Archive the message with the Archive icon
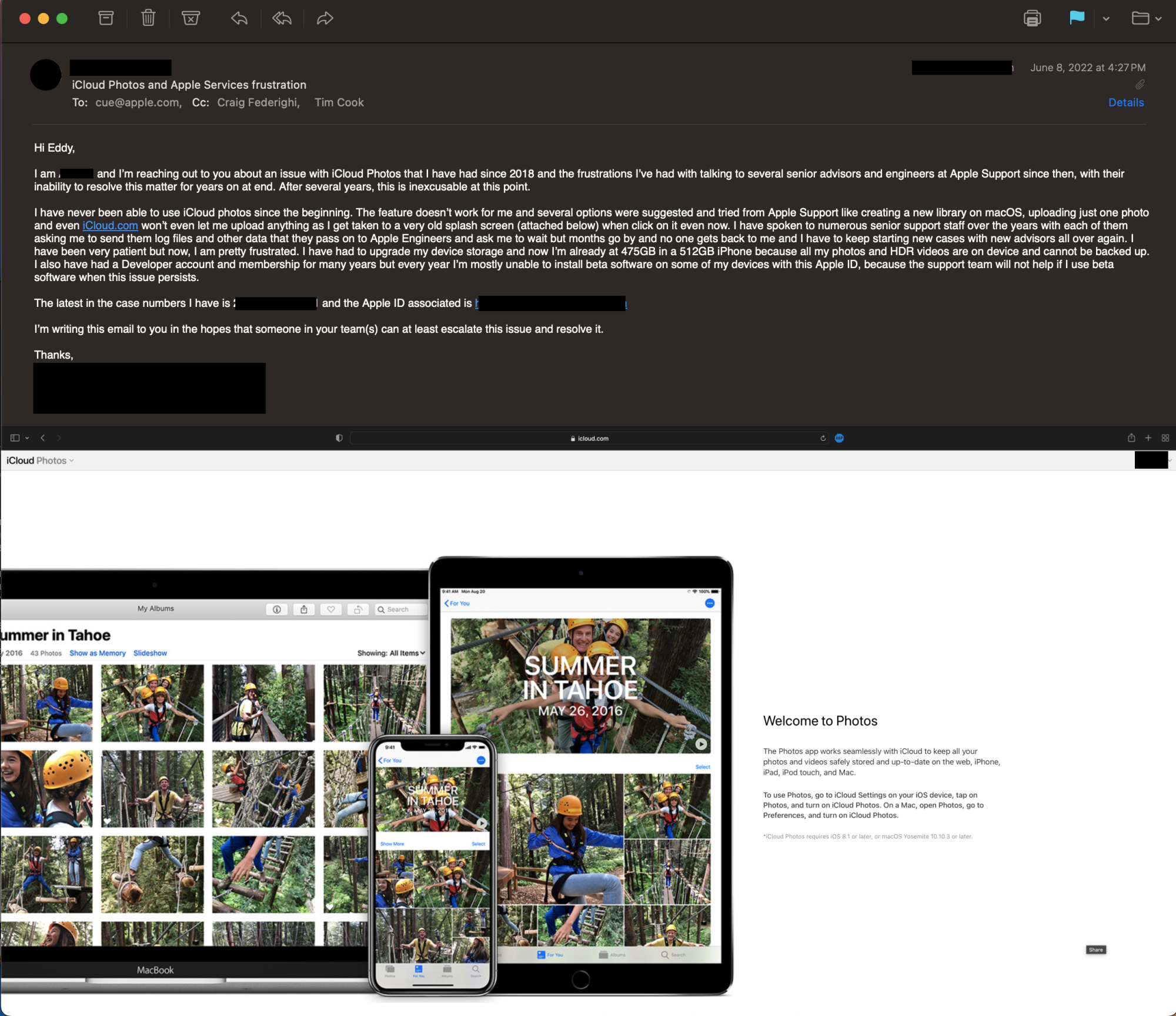Viewport: 1176px width, 1016px height. [x=106, y=18]
